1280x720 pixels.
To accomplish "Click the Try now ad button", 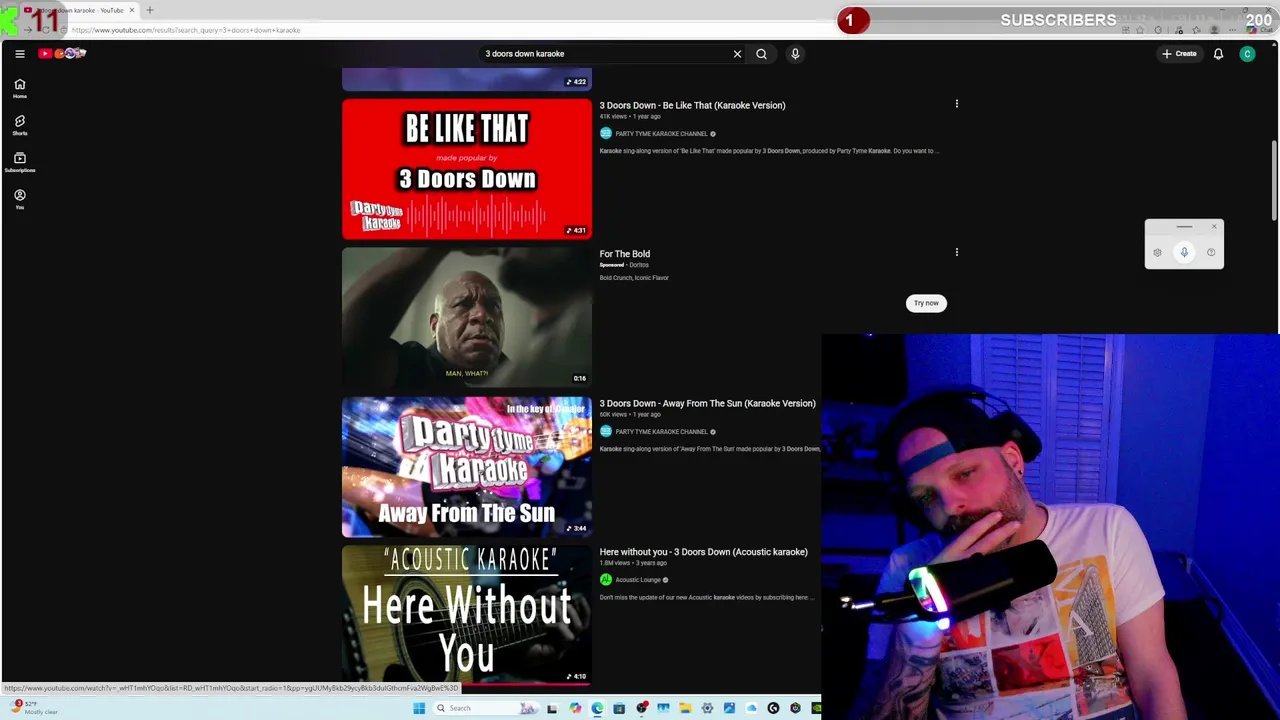I will (926, 303).
